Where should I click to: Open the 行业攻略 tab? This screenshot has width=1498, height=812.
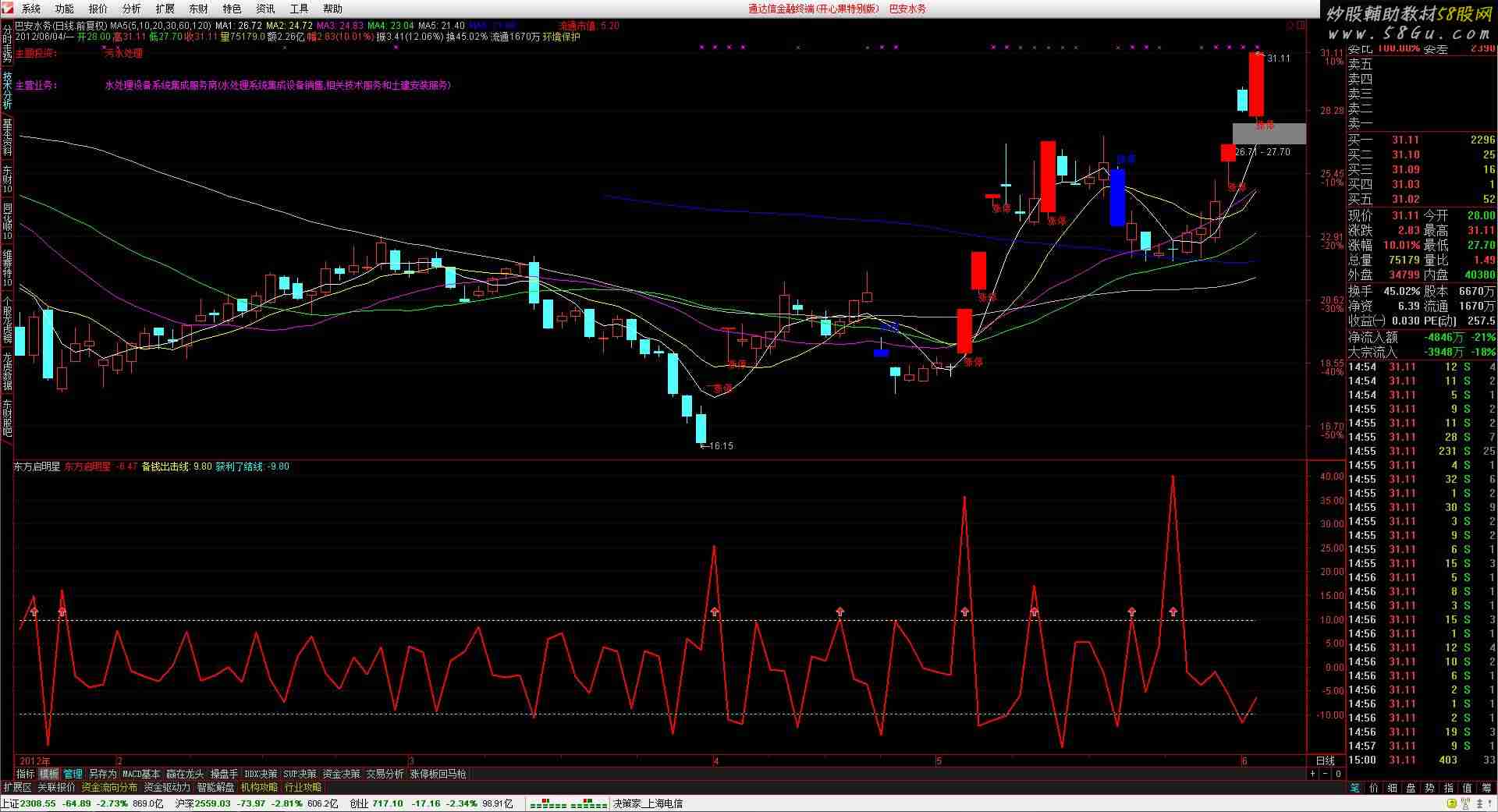pyautogui.click(x=303, y=788)
